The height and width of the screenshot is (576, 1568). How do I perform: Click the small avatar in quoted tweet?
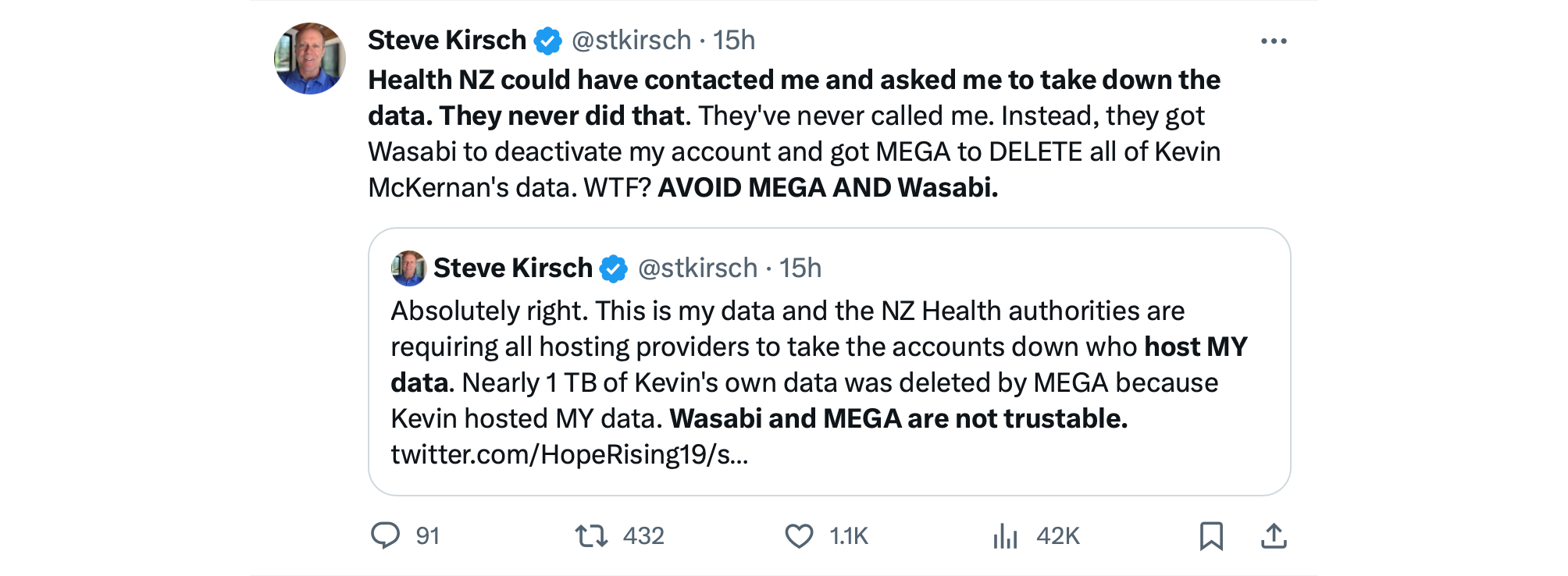click(408, 268)
